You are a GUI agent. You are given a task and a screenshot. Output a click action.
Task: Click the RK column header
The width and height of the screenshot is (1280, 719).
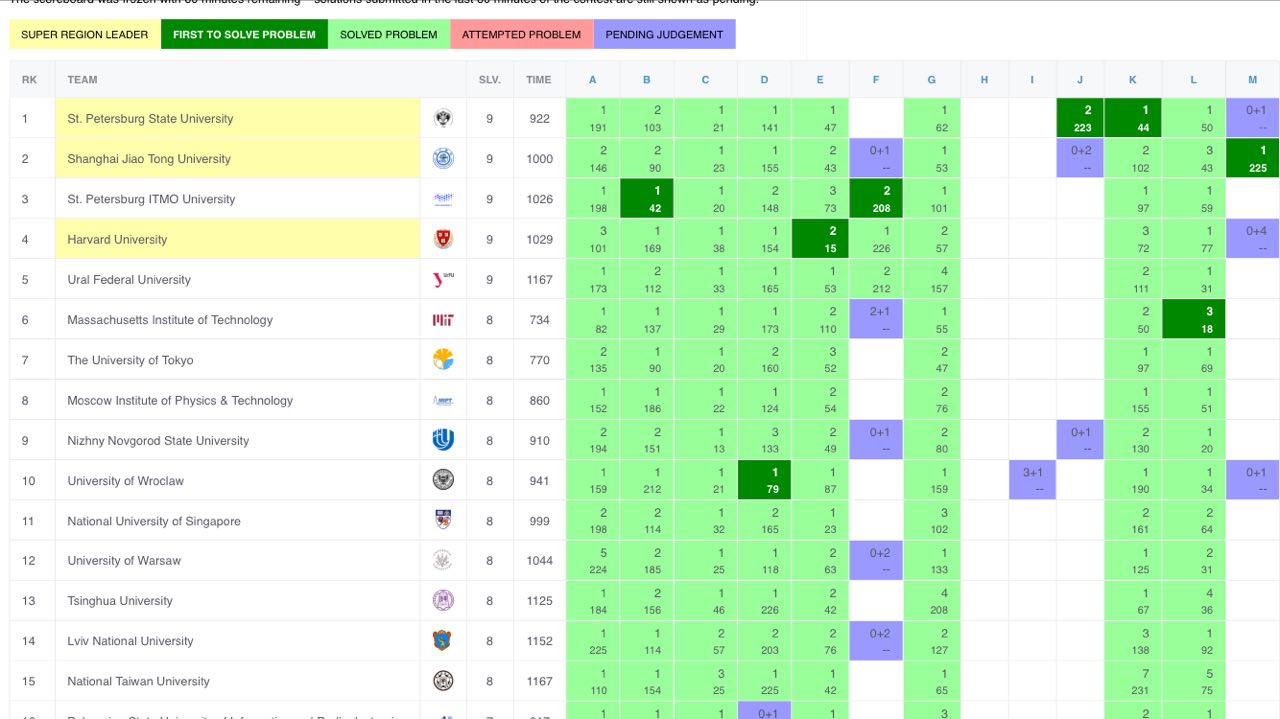pos(29,80)
